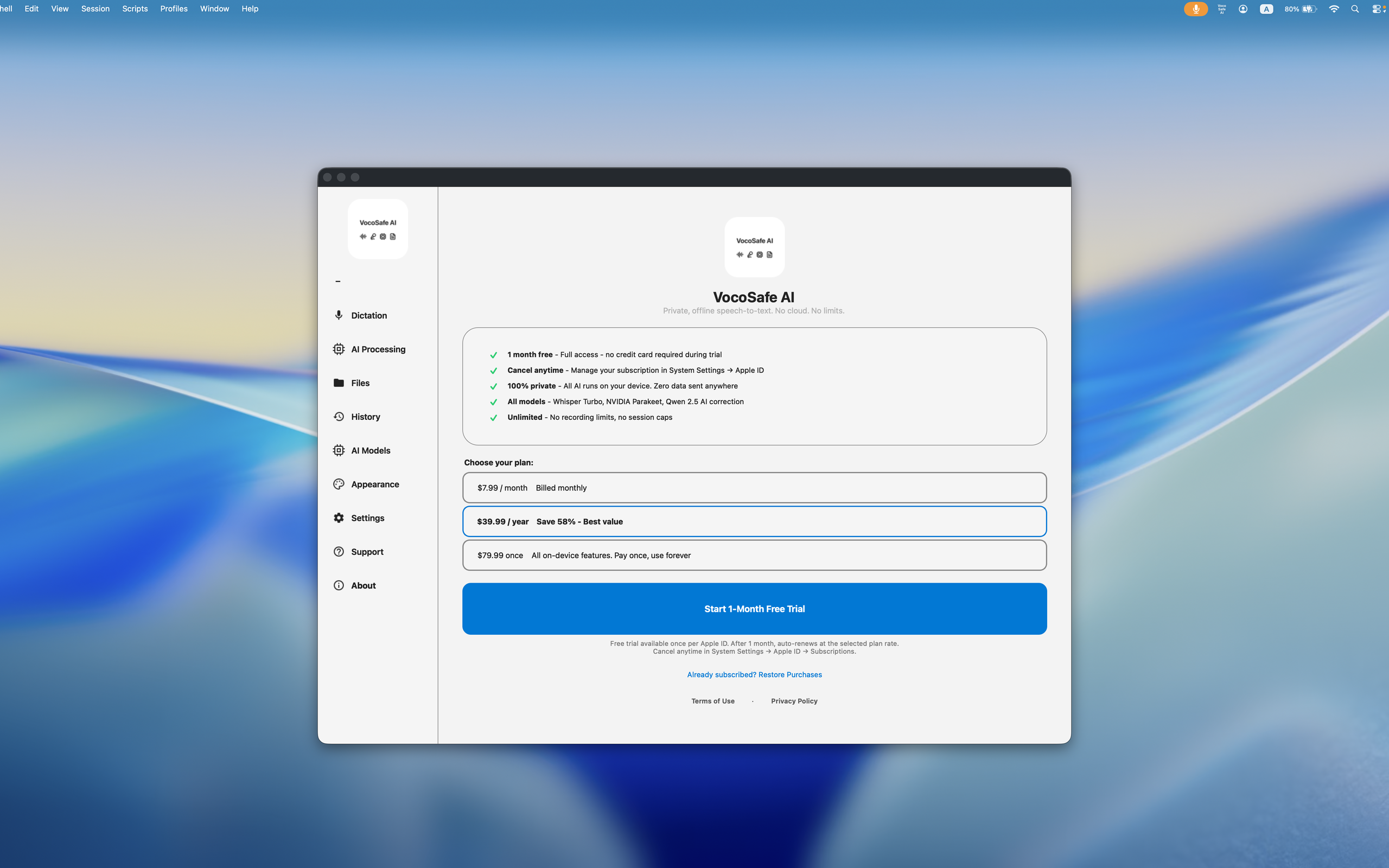Click the '1 month free' feature line
The width and height of the screenshot is (1389, 868).
(614, 355)
